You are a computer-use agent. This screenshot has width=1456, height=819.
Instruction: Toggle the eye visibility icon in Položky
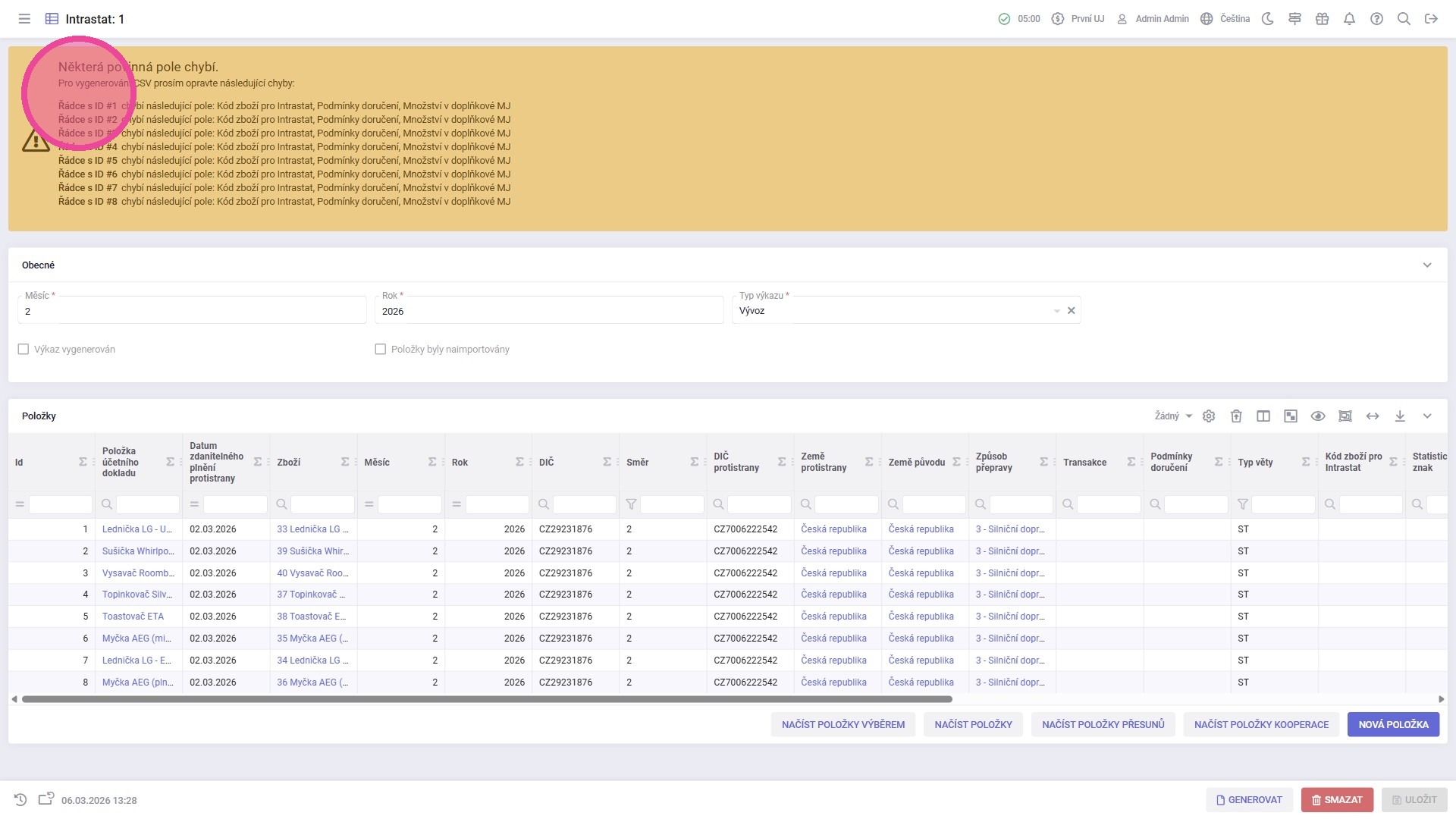[1318, 416]
